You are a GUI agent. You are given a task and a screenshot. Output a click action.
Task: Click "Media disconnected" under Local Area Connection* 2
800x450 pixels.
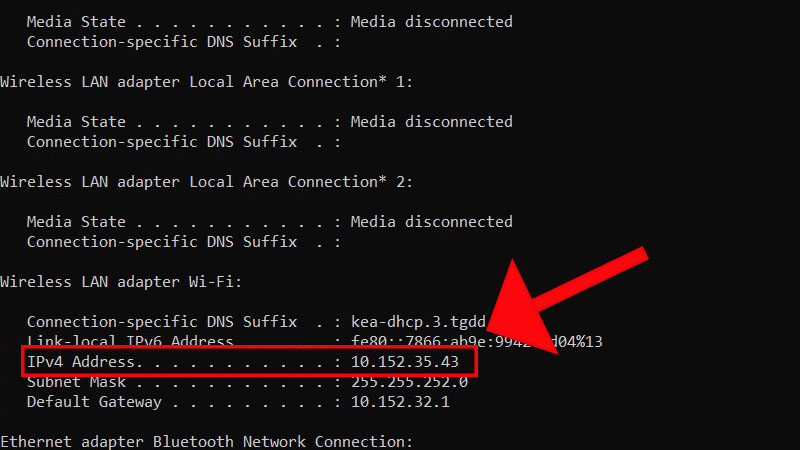[431, 222]
